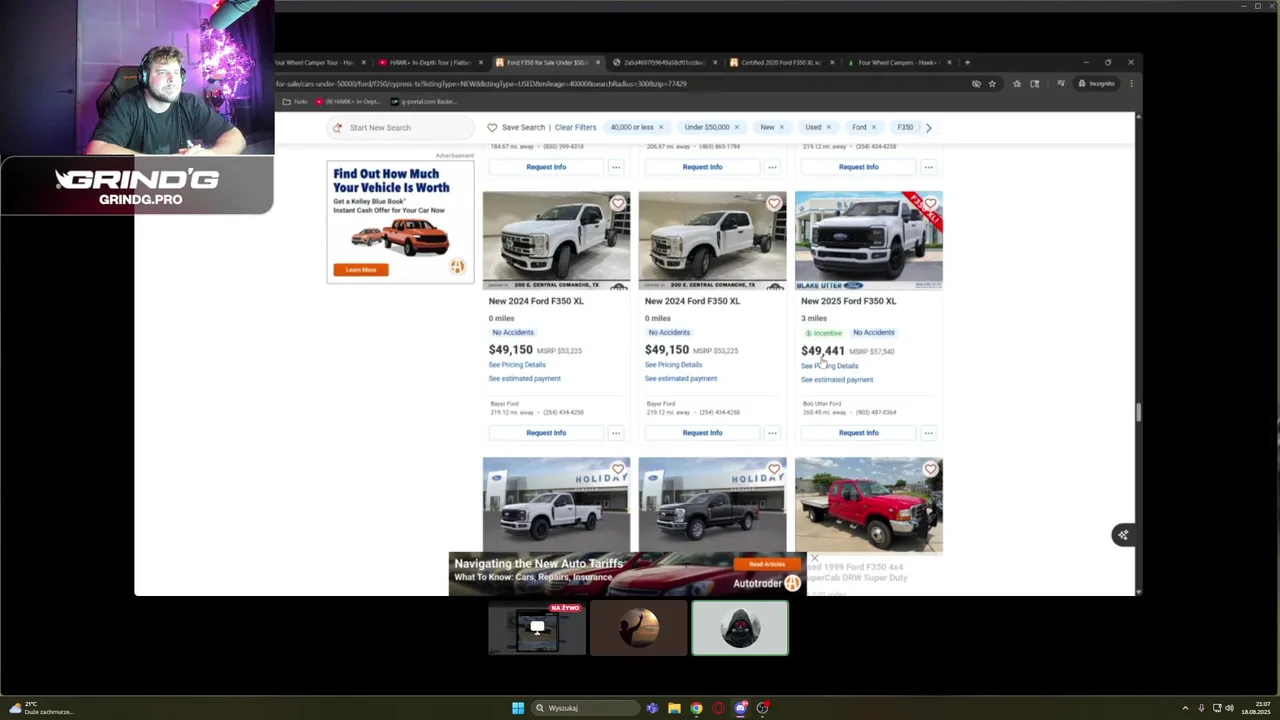Click the Start New Search field
Image resolution: width=1280 pixels, height=720 pixels.
tap(401, 127)
